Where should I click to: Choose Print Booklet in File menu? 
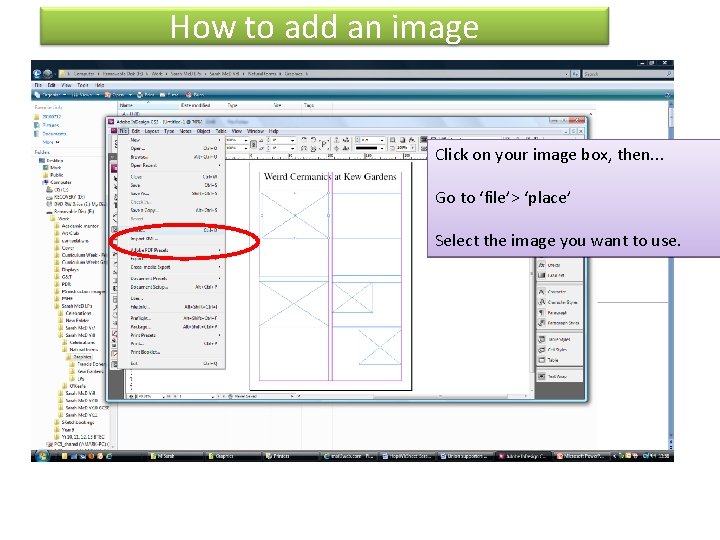174,352
